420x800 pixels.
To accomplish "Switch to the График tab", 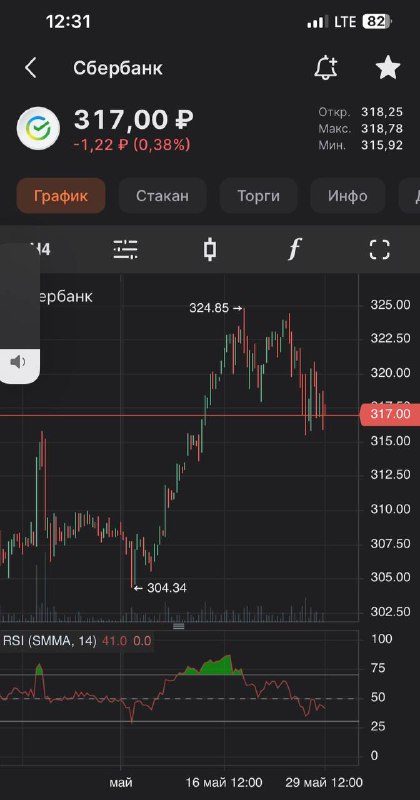I will click(x=61, y=195).
